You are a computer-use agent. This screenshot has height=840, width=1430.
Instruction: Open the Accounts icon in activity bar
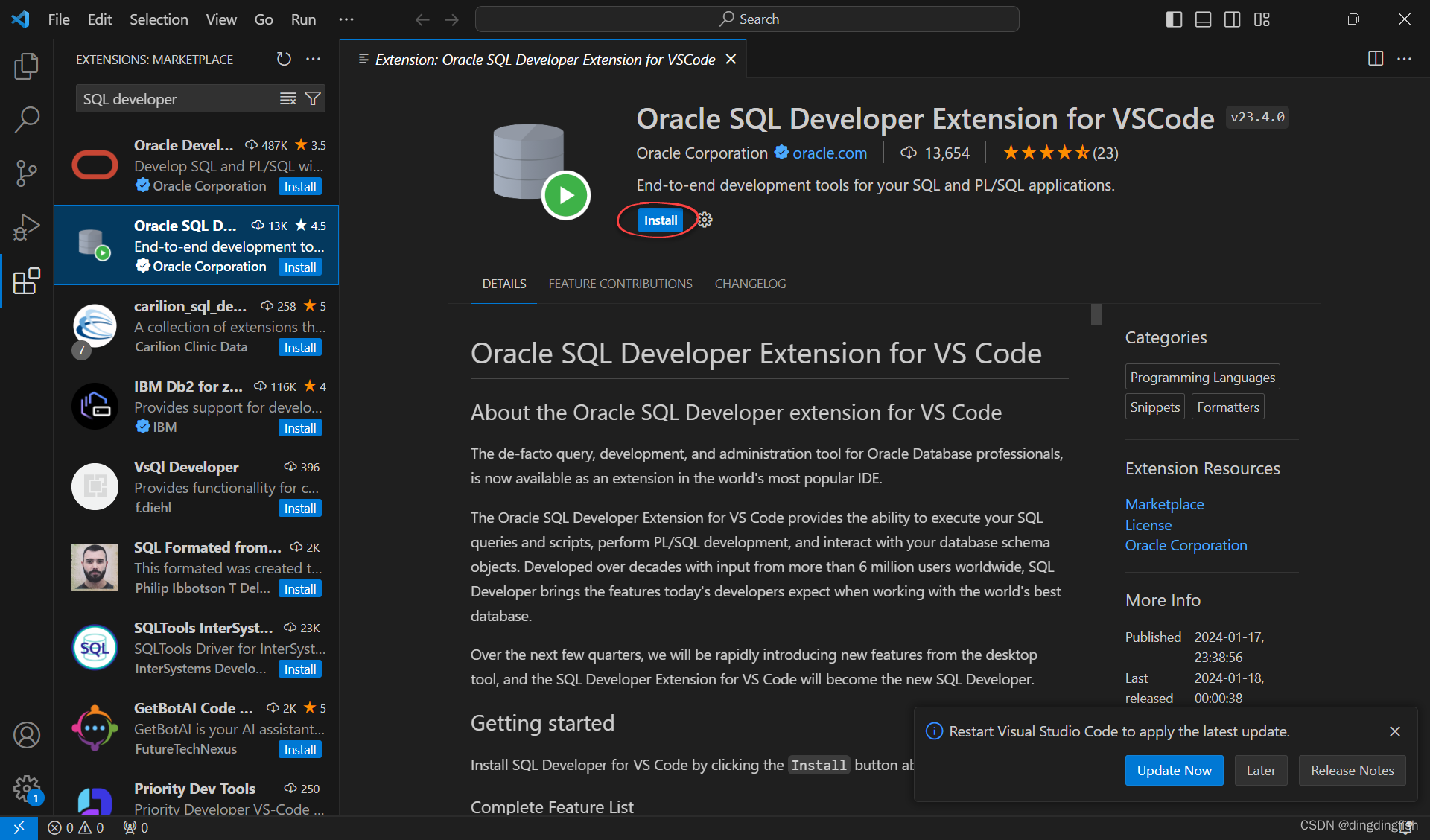(27, 735)
